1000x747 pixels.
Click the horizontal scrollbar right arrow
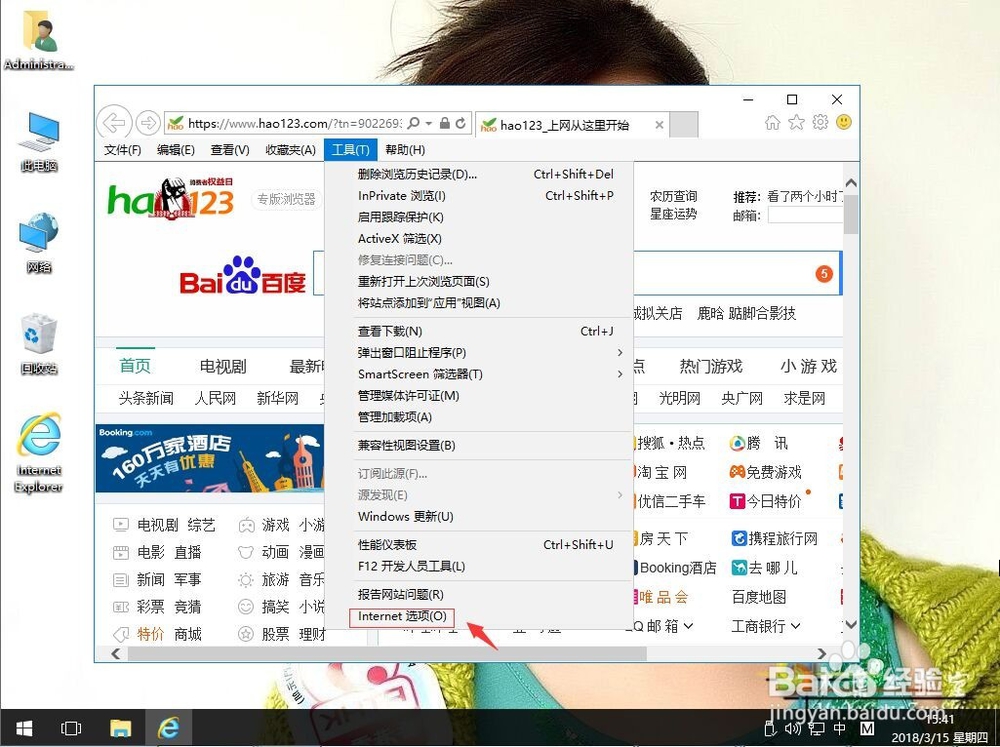coord(821,653)
